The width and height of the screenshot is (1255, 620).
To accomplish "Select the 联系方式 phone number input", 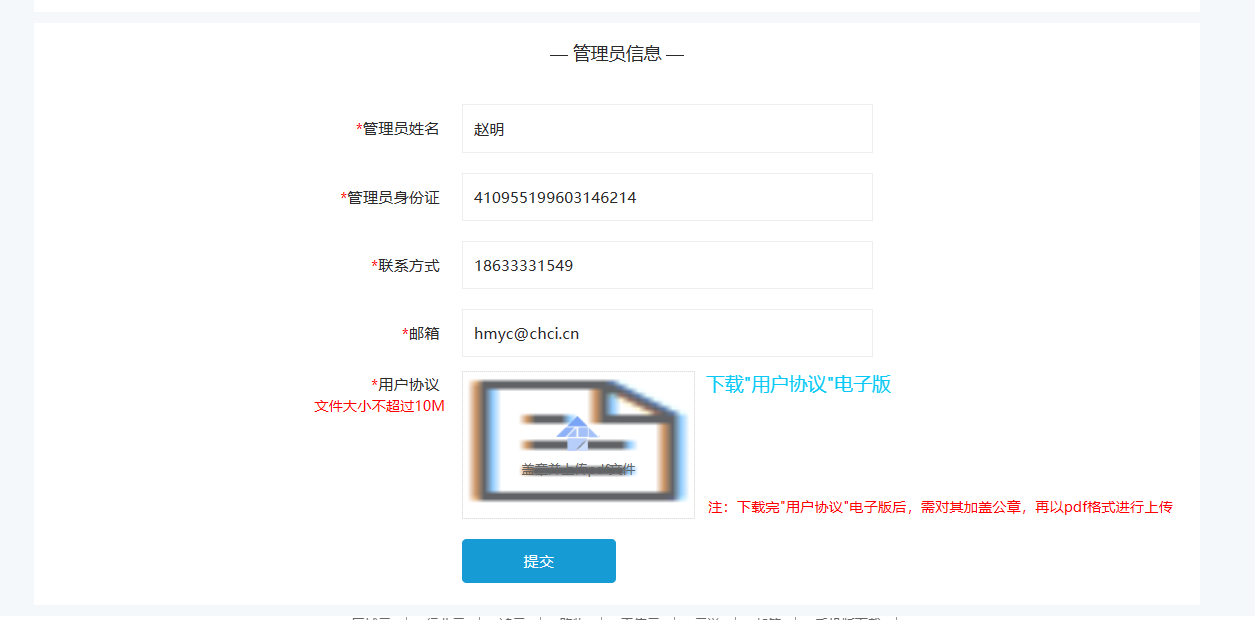I will (666, 265).
